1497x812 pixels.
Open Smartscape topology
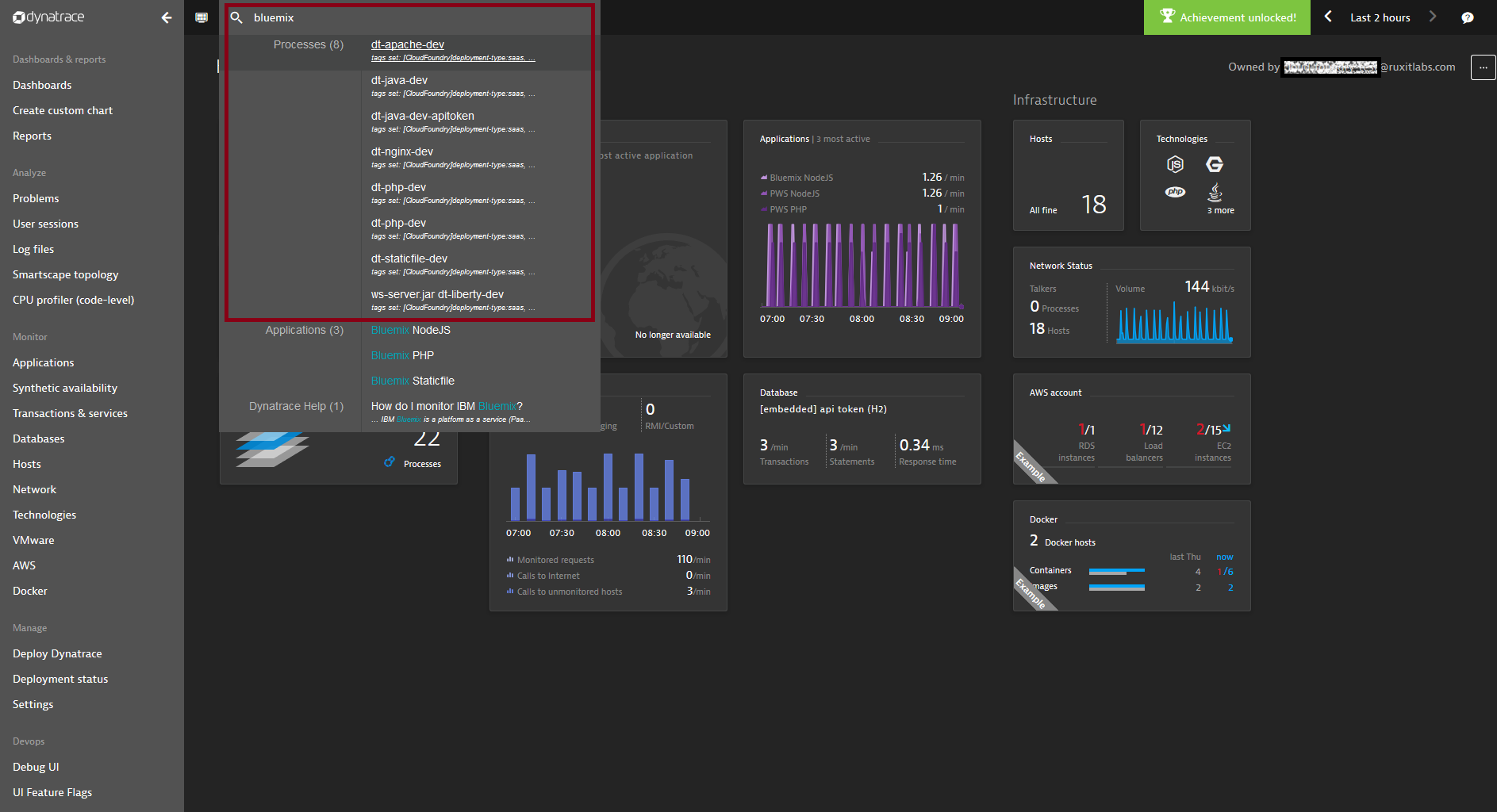click(x=65, y=274)
